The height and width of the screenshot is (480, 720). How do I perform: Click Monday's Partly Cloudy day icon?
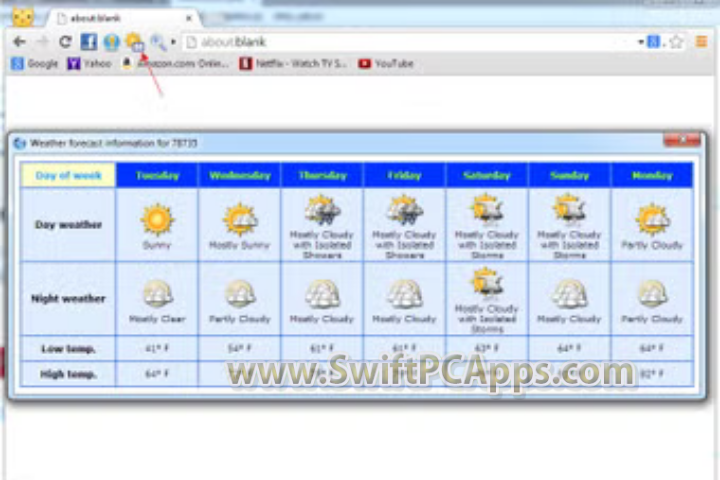[x=652, y=219]
